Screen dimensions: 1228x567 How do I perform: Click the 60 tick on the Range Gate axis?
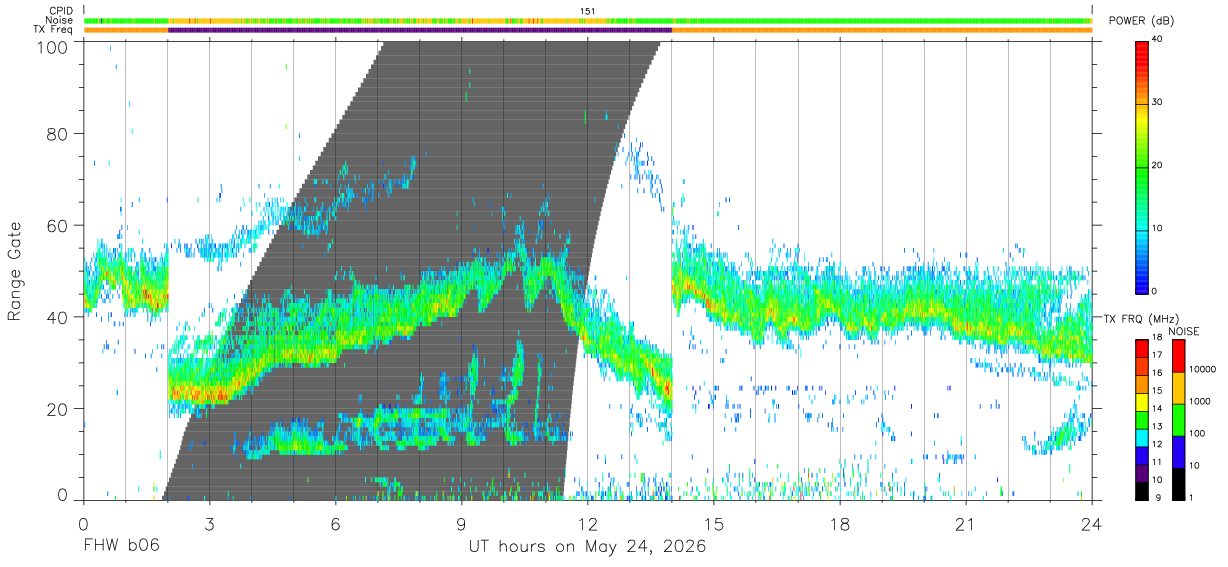pyautogui.click(x=58, y=225)
